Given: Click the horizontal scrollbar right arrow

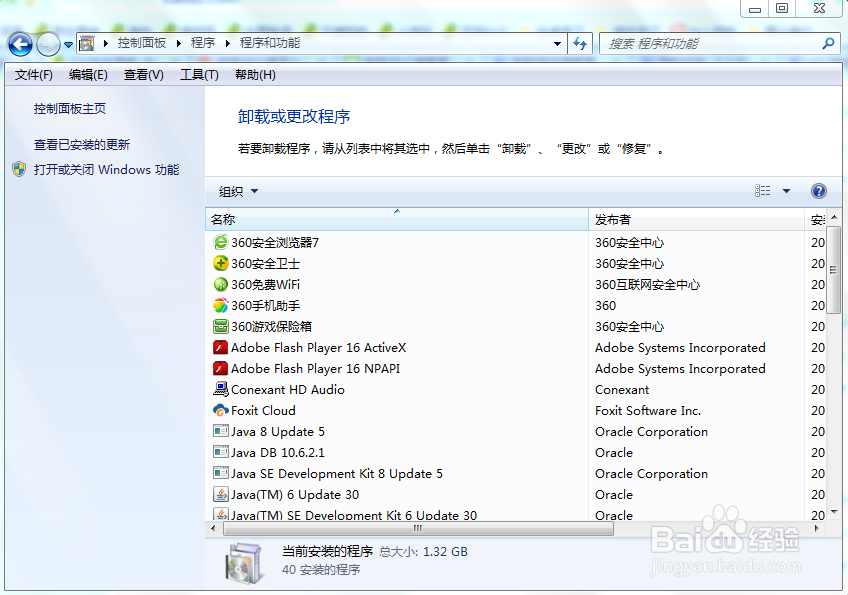Looking at the screenshot, I should (817, 528).
